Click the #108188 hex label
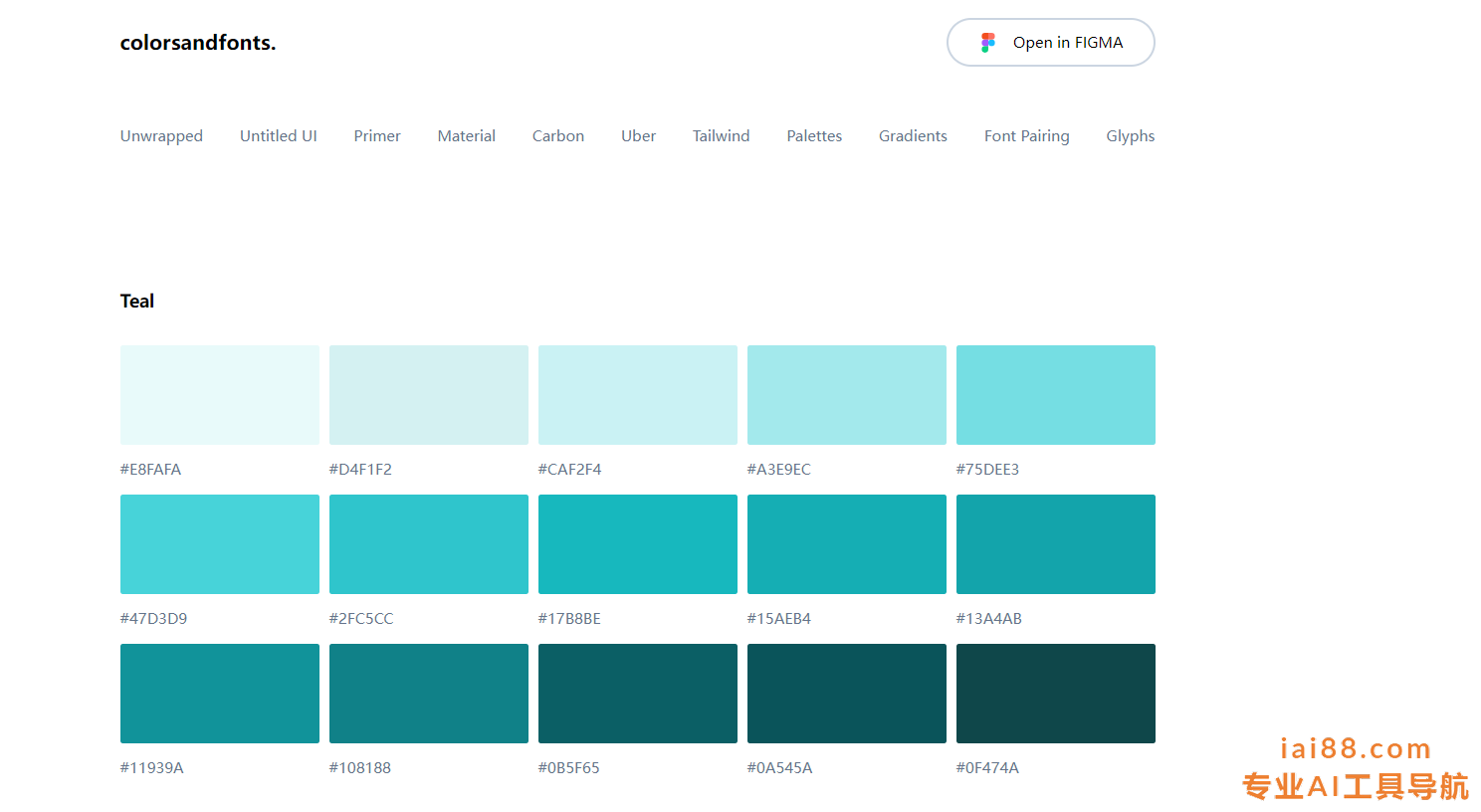 pos(360,768)
